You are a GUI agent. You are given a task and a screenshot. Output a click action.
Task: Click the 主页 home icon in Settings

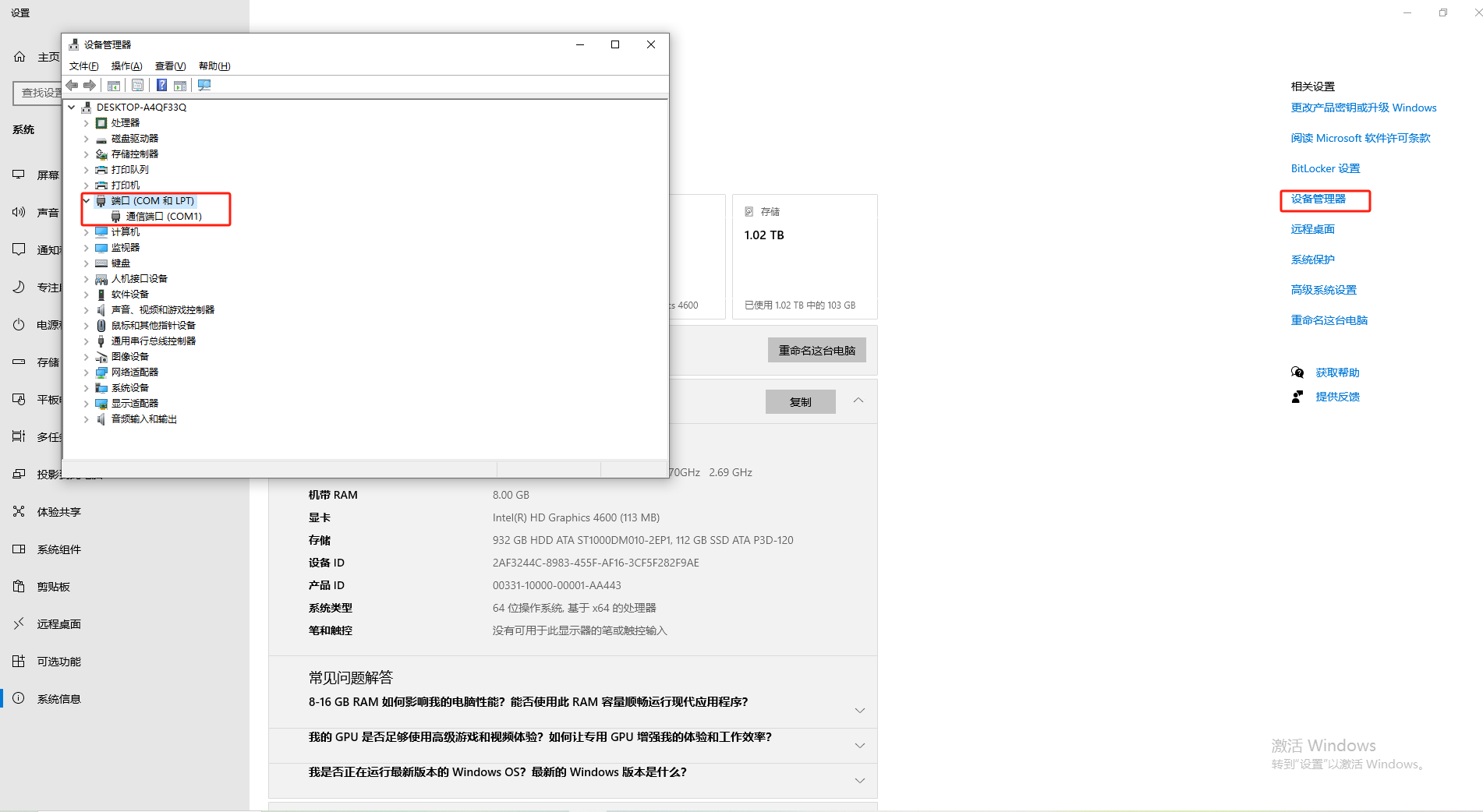[19, 57]
